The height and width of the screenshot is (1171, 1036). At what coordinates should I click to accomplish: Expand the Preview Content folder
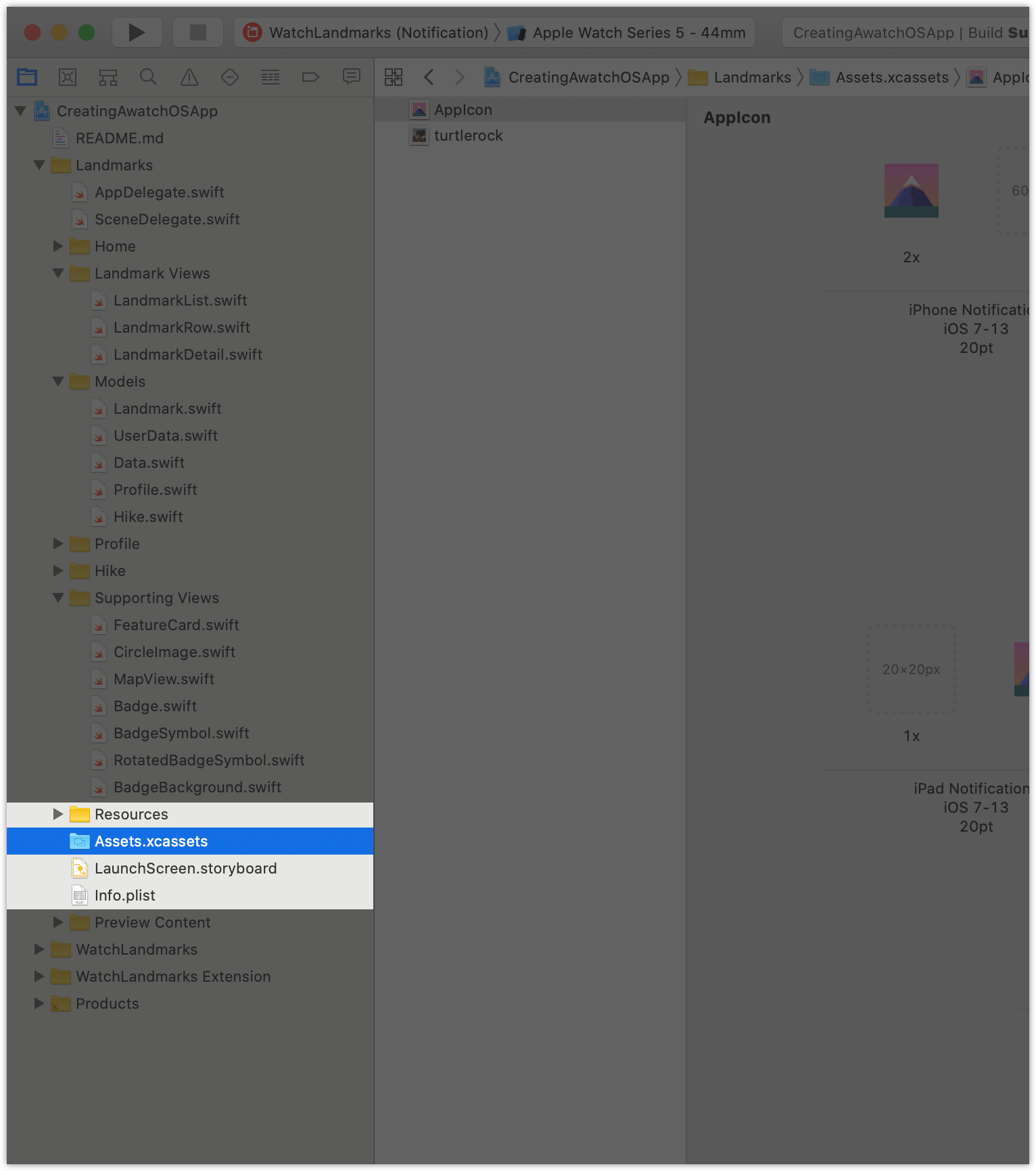click(58, 922)
